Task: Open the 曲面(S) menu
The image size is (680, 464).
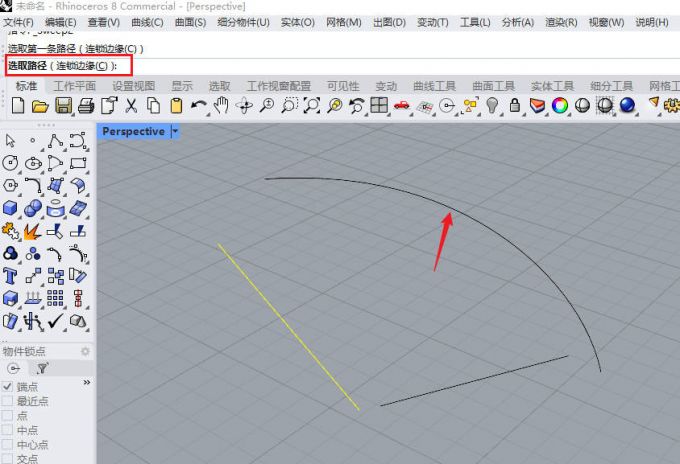Action: point(190,22)
